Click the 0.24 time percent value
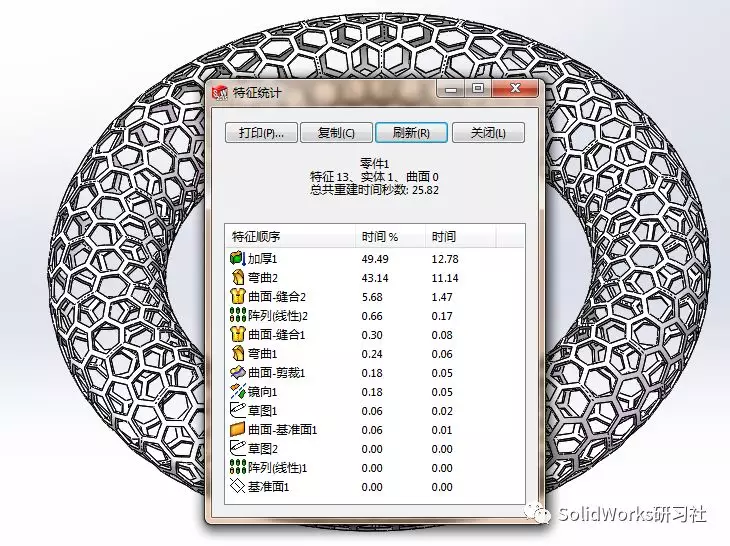This screenshot has height=546, width=730. pyautogui.click(x=372, y=354)
